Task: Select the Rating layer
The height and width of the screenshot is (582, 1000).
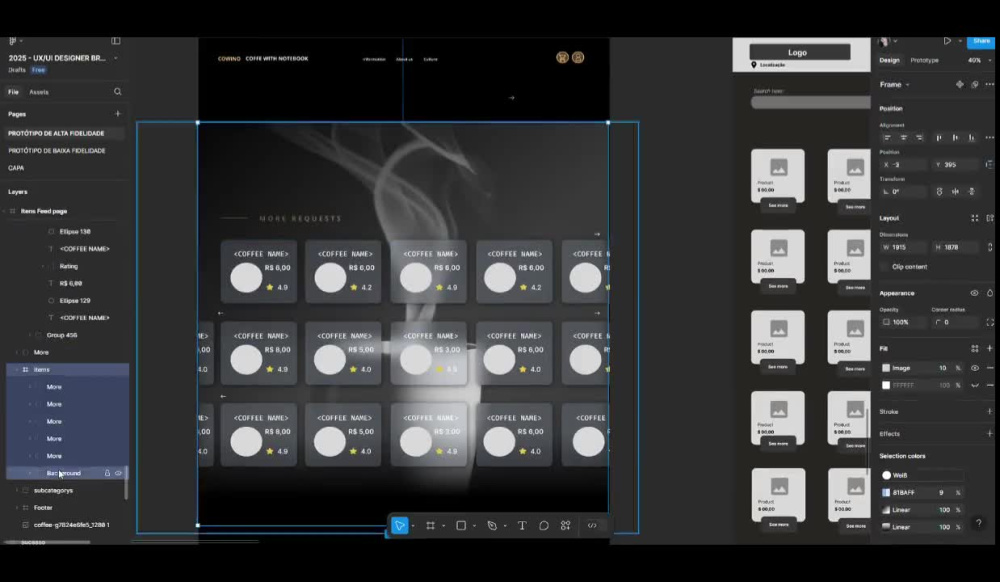Action: point(68,266)
